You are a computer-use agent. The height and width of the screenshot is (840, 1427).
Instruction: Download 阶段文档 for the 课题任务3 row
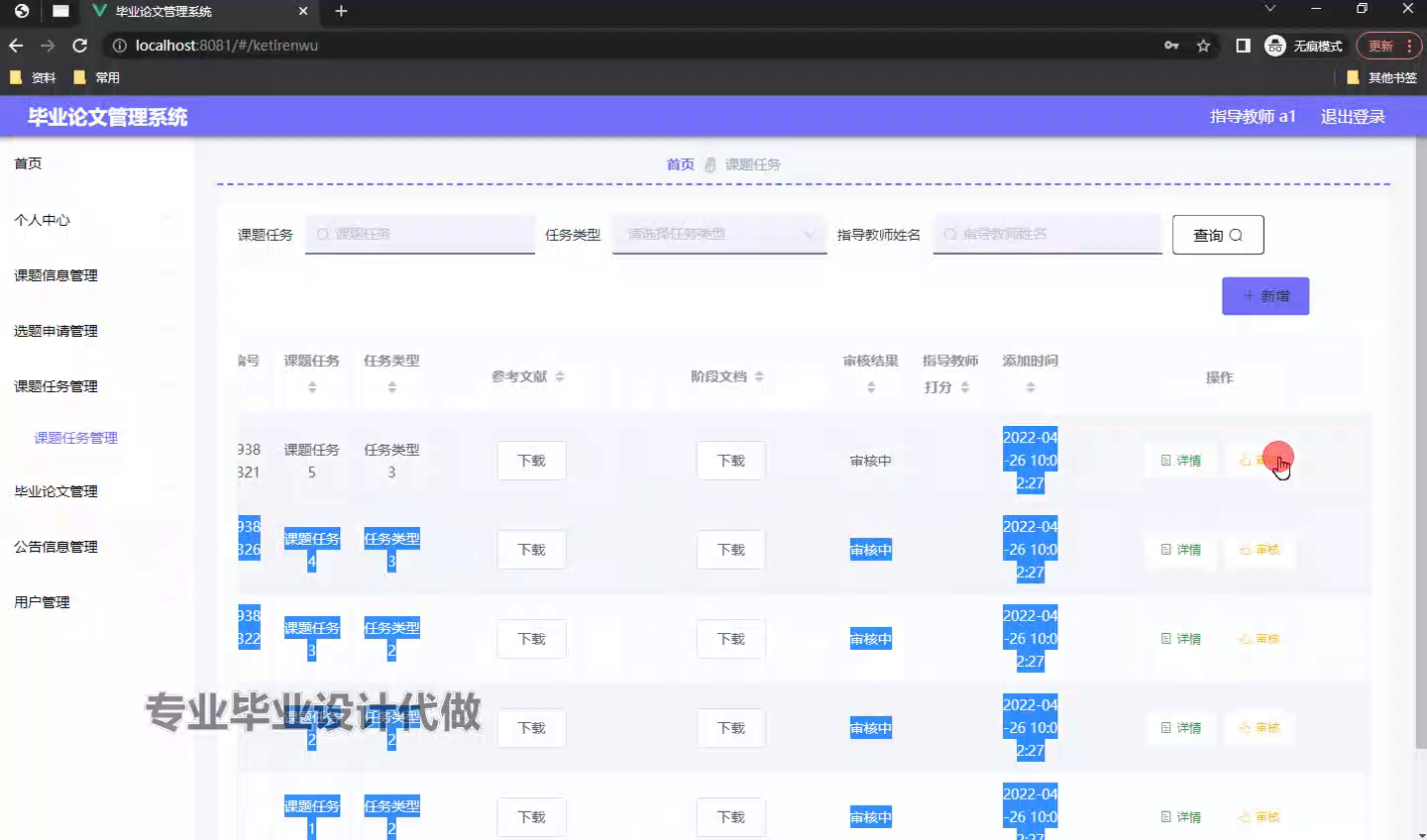click(x=731, y=639)
